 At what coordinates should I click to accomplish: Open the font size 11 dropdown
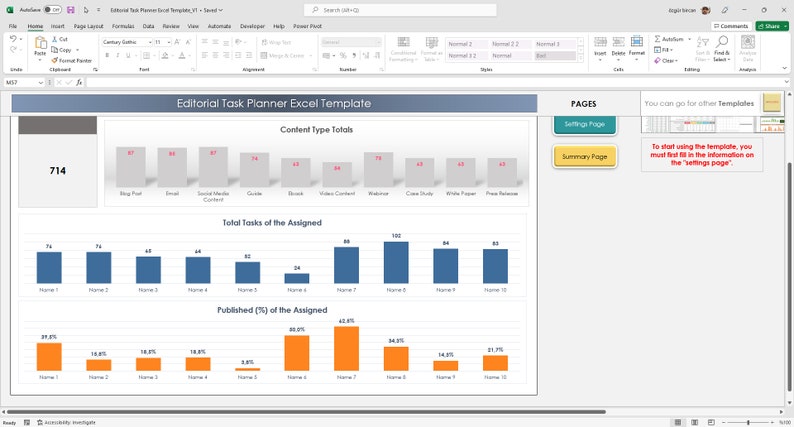coord(169,42)
